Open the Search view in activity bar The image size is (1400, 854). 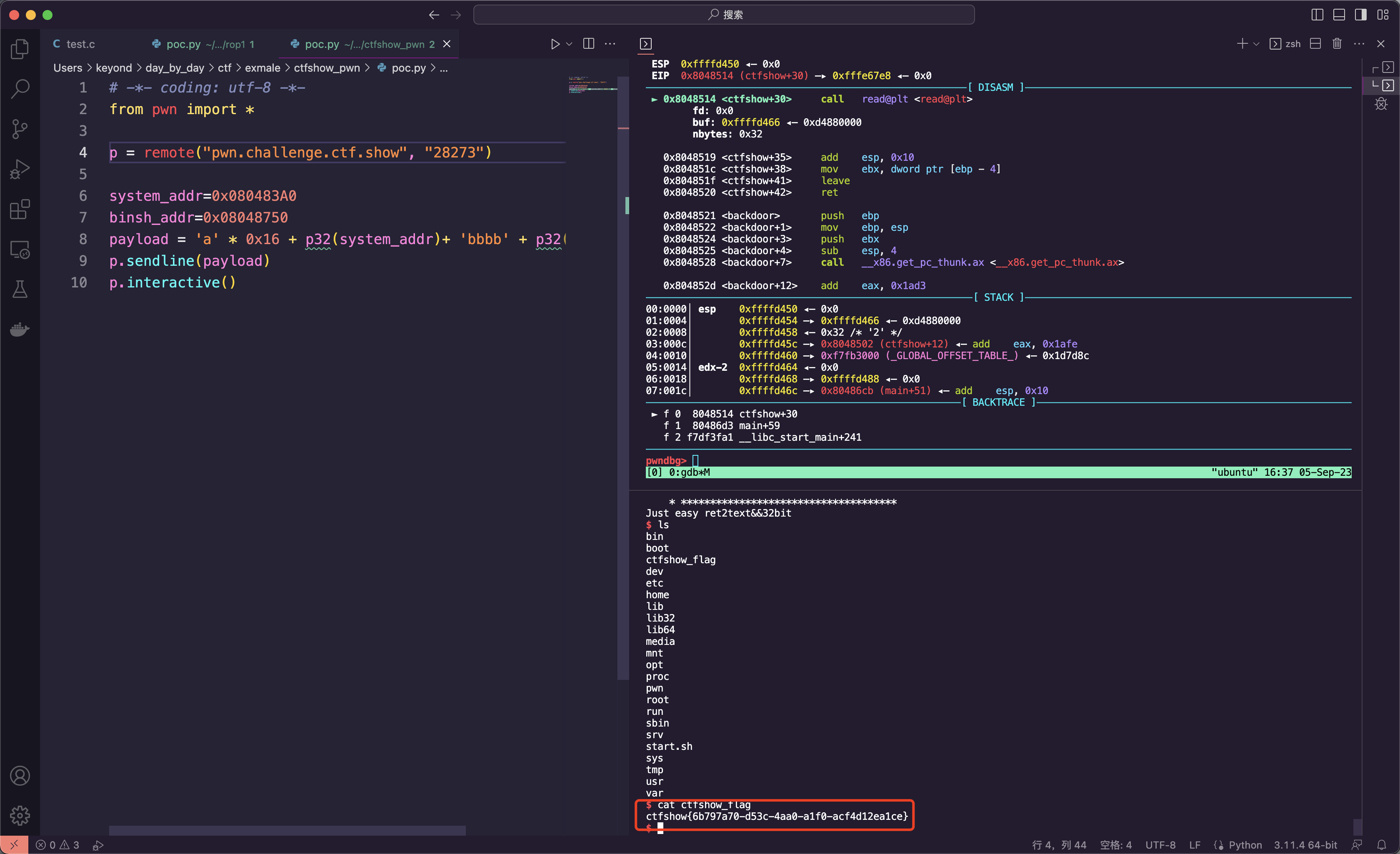(20, 89)
